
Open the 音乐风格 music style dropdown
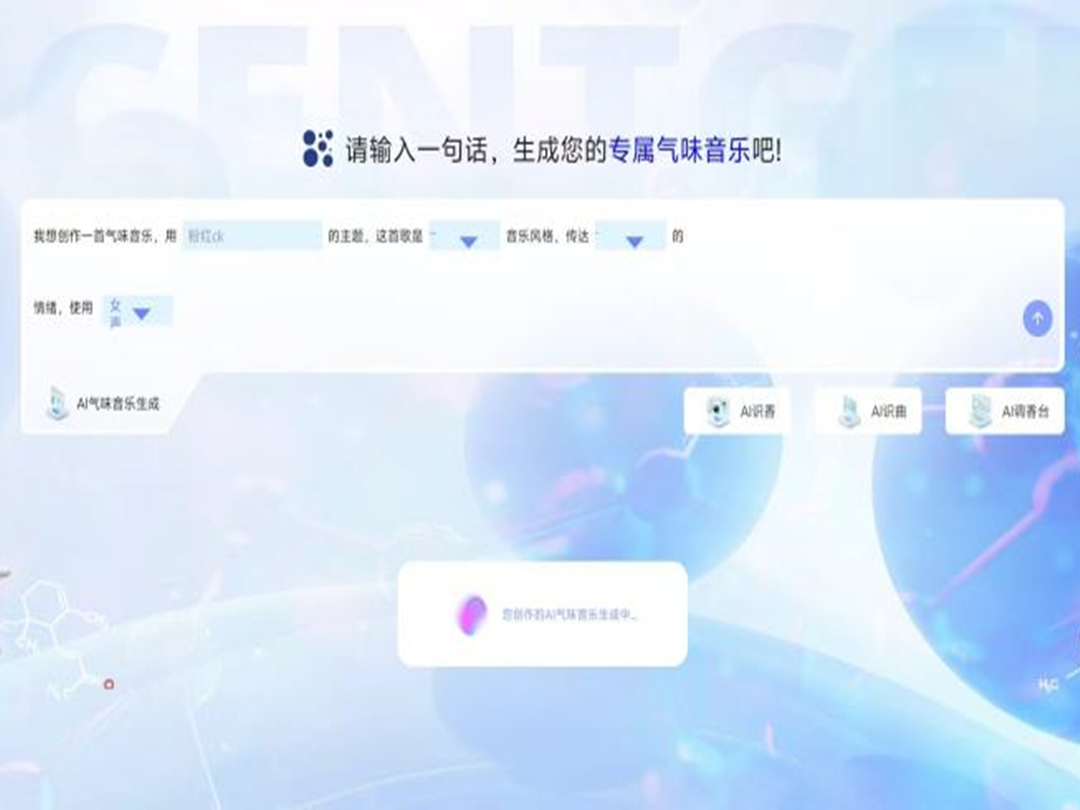coord(465,237)
